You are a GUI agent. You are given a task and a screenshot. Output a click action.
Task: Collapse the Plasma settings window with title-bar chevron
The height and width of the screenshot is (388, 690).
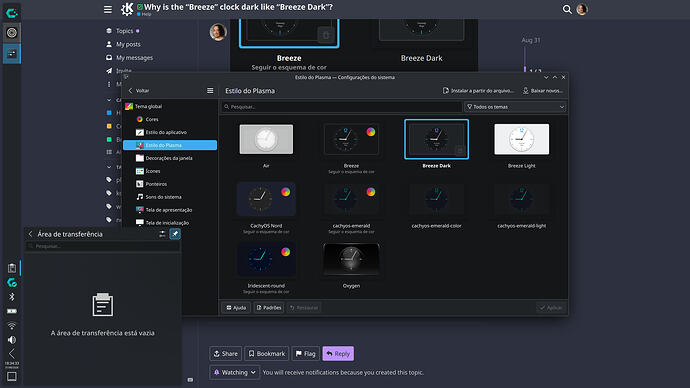pyautogui.click(x=546, y=77)
